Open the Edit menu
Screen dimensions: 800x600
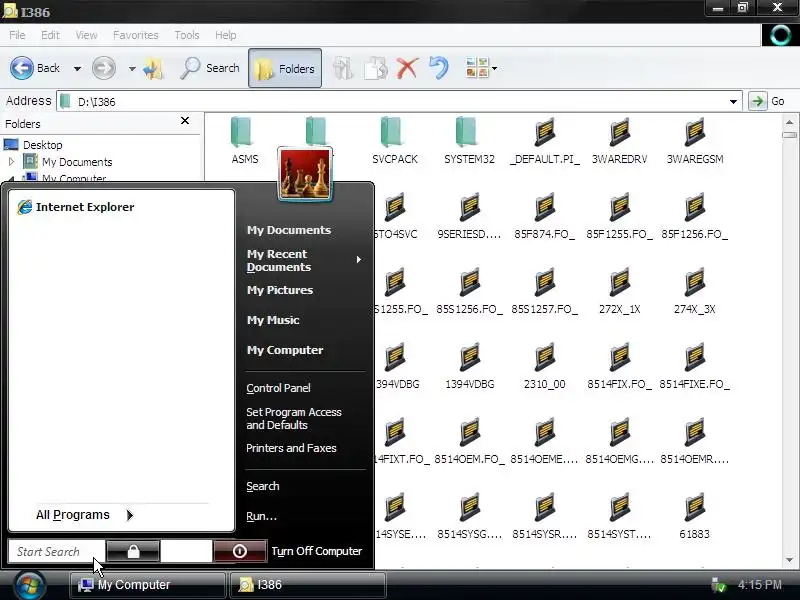50,35
